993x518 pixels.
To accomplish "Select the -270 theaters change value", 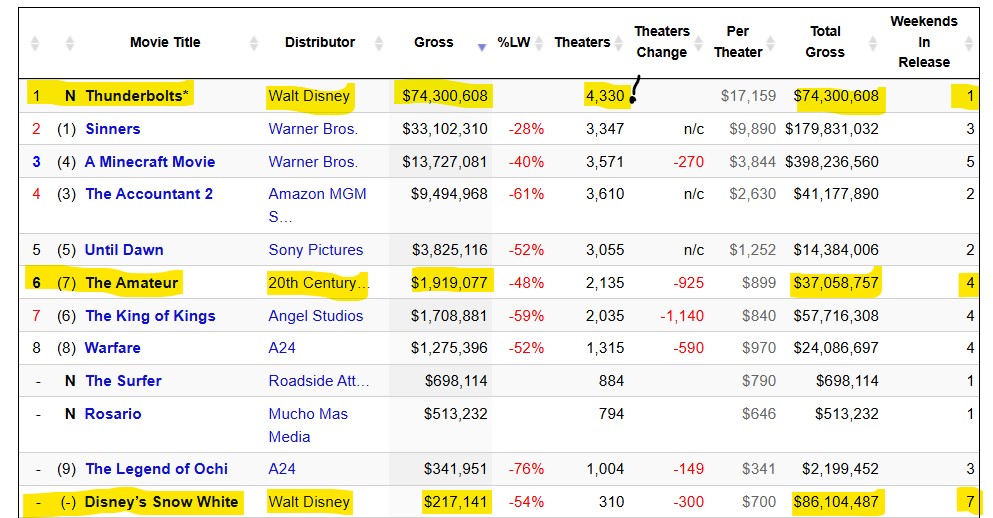I will [688, 161].
